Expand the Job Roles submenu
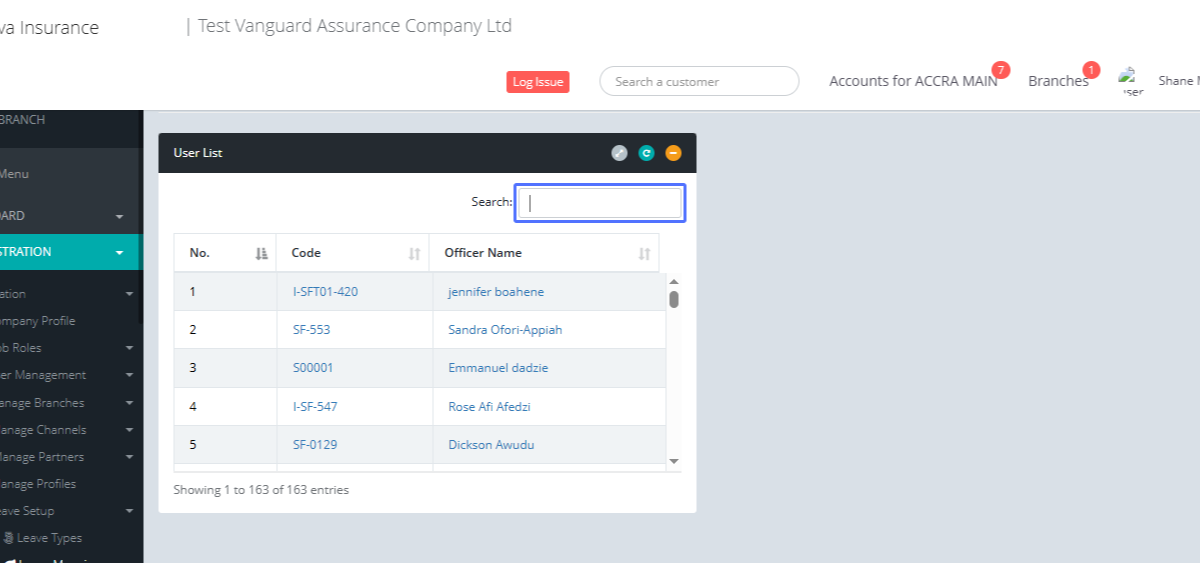 pyautogui.click(x=129, y=348)
